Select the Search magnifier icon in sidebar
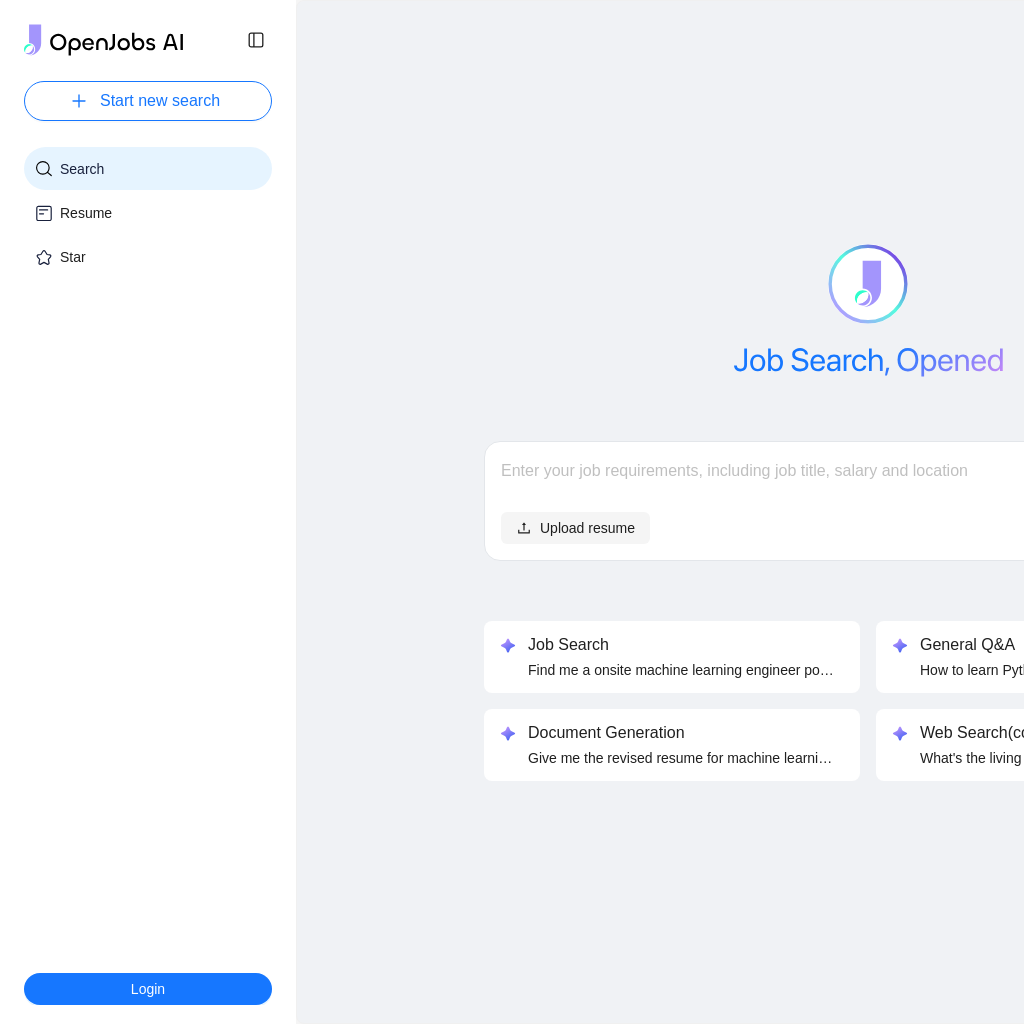Screen dimensions: 1024x1024 pyautogui.click(x=44, y=168)
